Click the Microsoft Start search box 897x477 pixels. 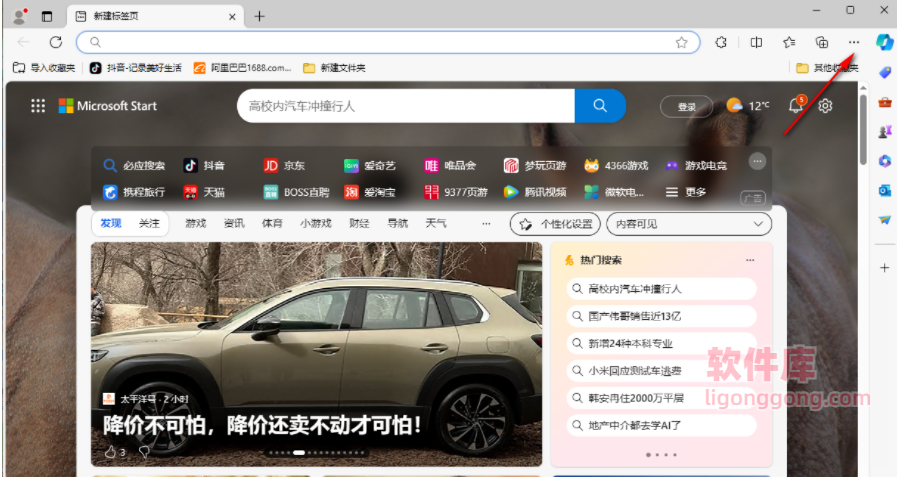tap(405, 106)
